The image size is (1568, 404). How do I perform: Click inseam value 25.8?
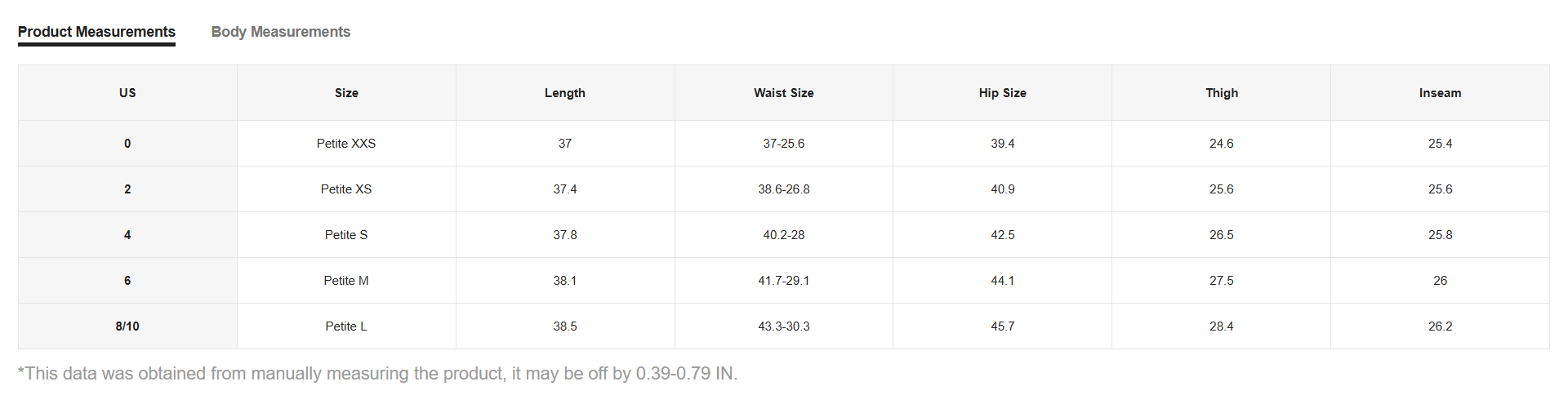click(x=1441, y=235)
